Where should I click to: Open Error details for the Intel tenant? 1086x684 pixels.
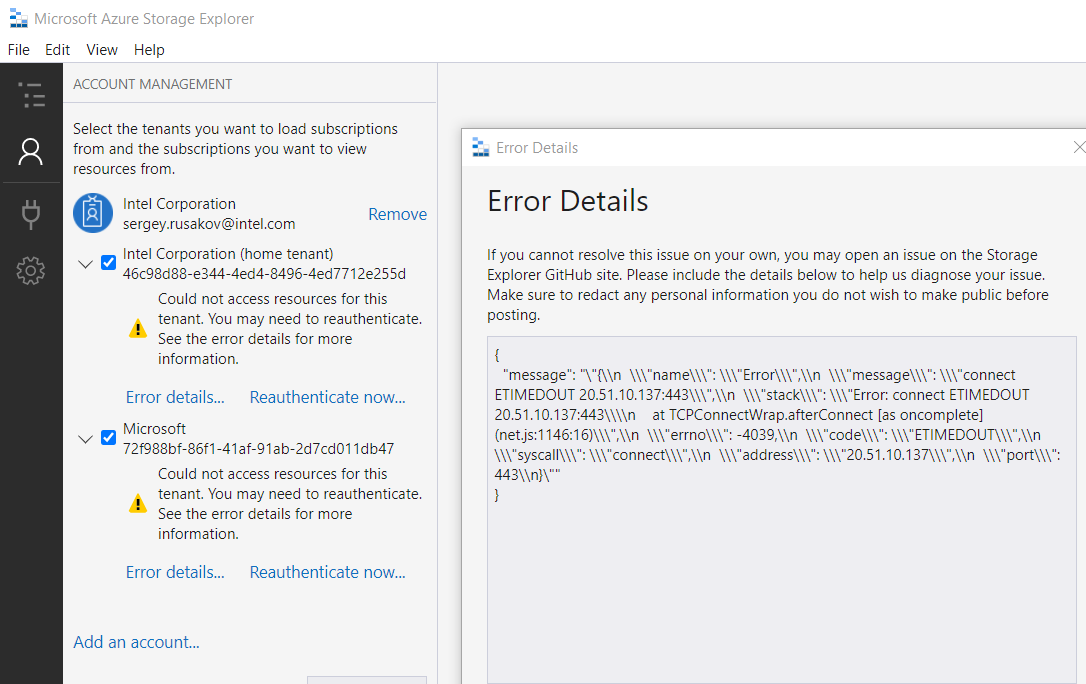[175, 397]
